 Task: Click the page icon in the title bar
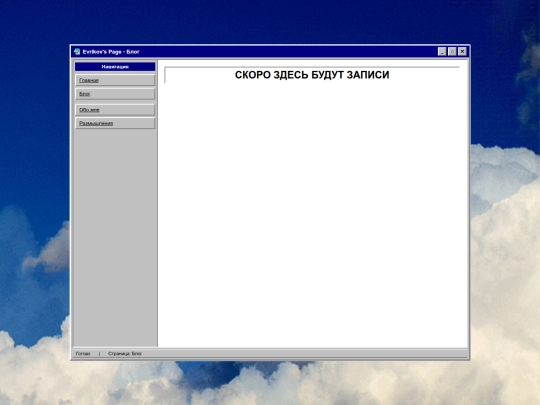tap(77, 52)
